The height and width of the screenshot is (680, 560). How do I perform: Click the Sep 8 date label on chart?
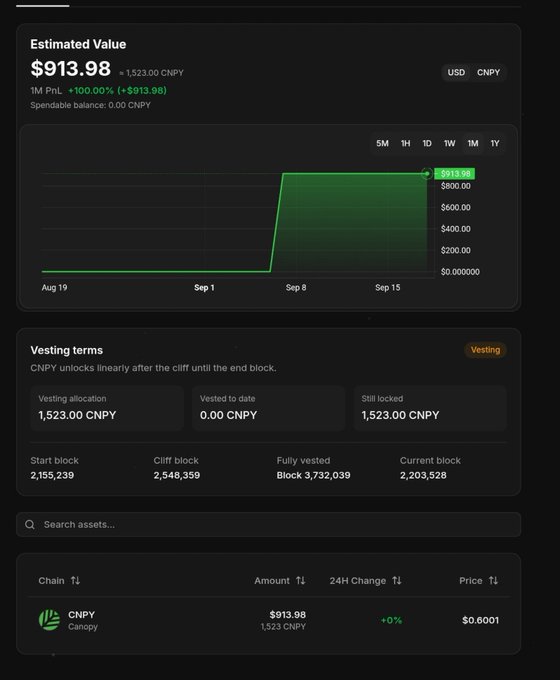pos(296,288)
